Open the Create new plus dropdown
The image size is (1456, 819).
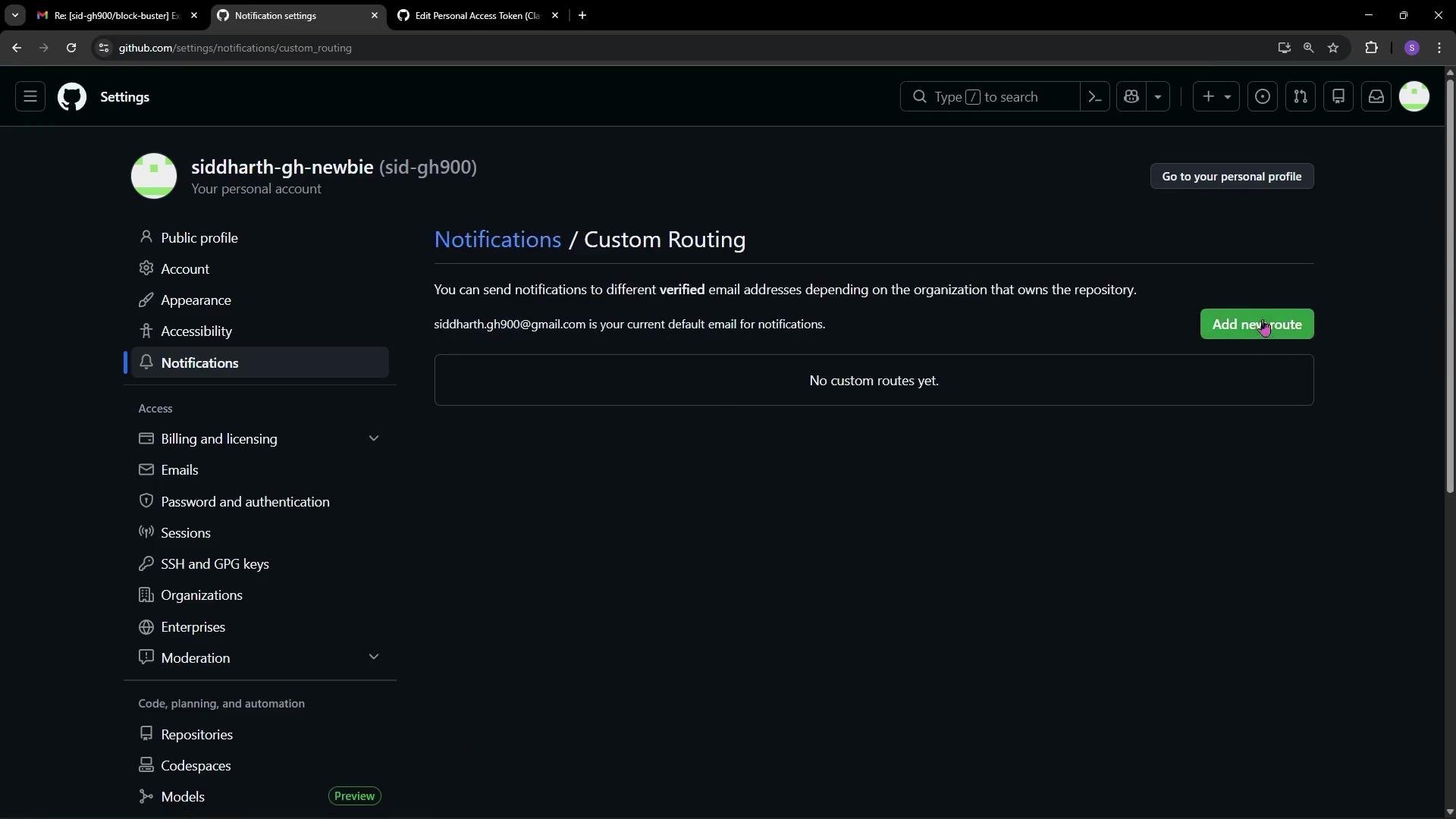click(x=1216, y=97)
